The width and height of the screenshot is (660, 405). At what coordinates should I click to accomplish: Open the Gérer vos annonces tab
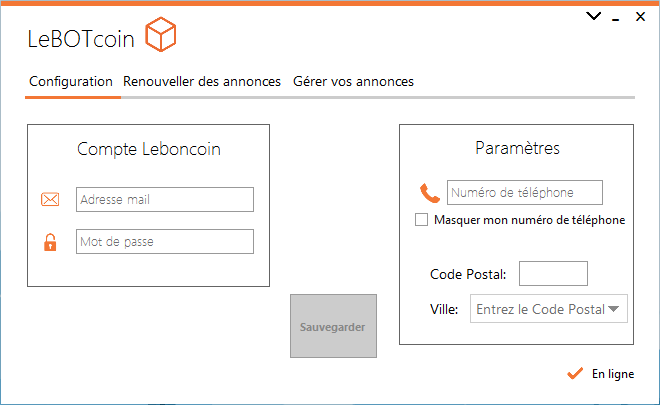pyautogui.click(x=354, y=81)
